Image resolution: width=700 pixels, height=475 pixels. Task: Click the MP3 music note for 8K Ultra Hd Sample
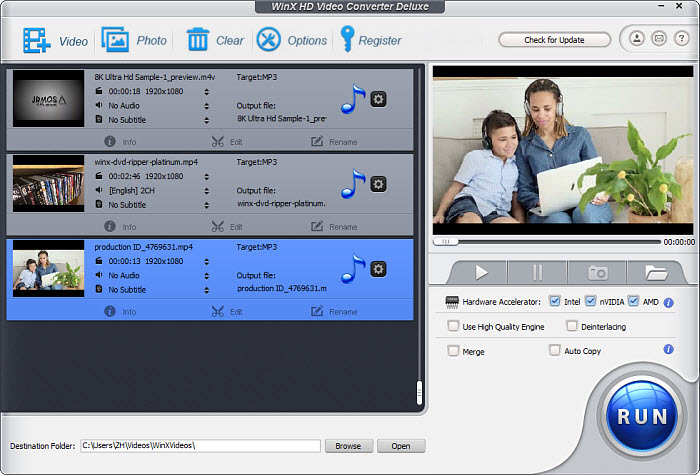tap(353, 99)
